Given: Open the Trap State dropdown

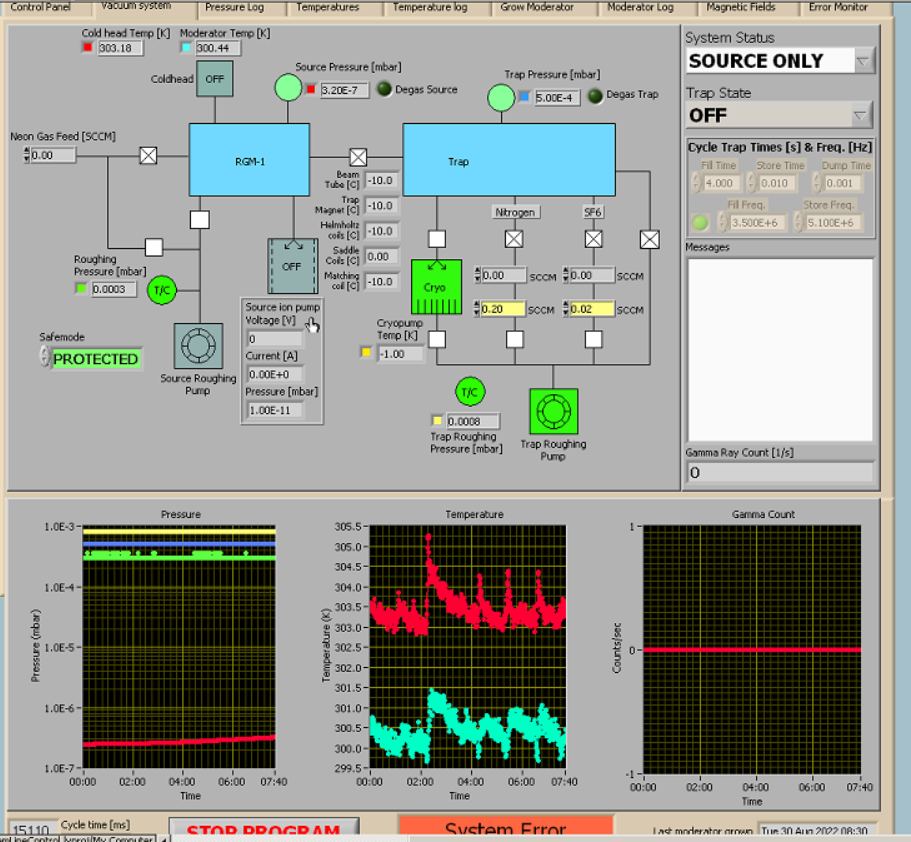Looking at the screenshot, I should [863, 115].
